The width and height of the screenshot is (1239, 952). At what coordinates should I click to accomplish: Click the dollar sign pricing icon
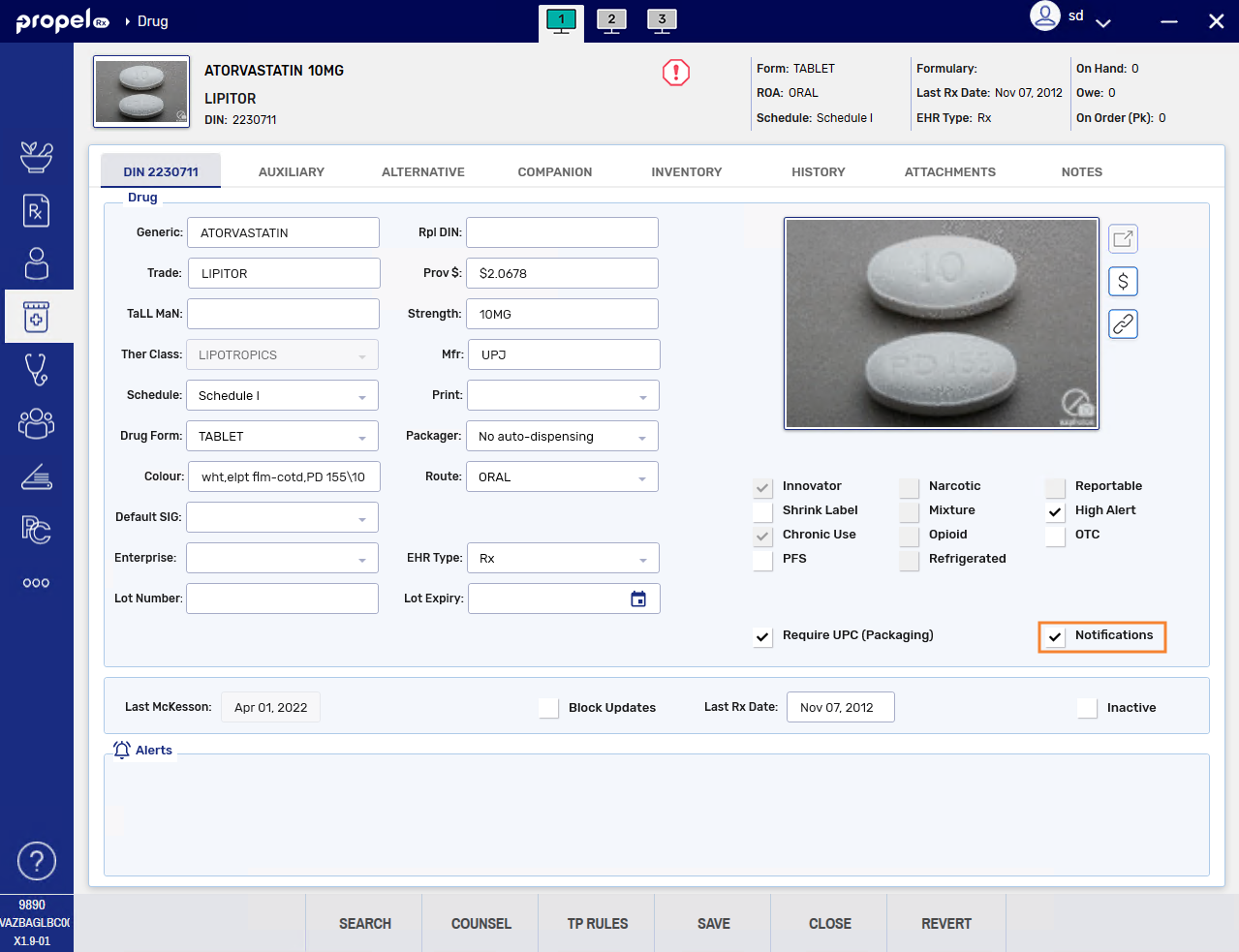click(1123, 282)
